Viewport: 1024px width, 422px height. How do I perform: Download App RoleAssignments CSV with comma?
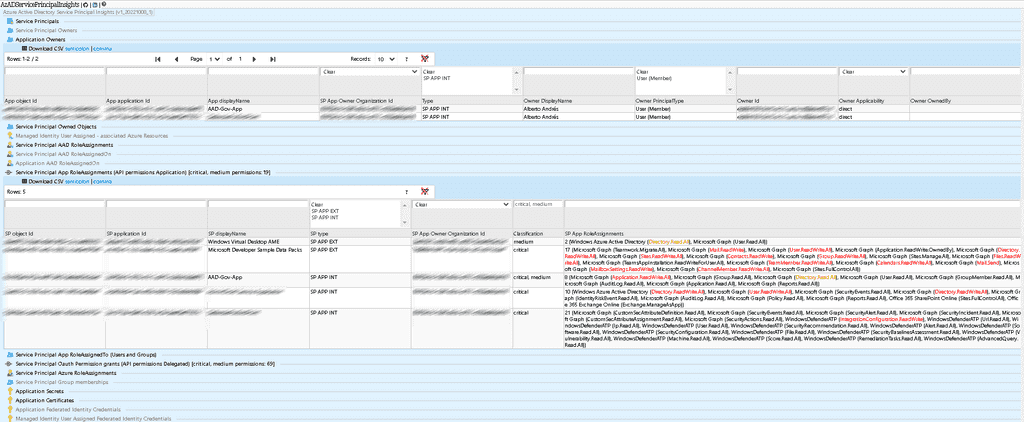(x=101, y=181)
